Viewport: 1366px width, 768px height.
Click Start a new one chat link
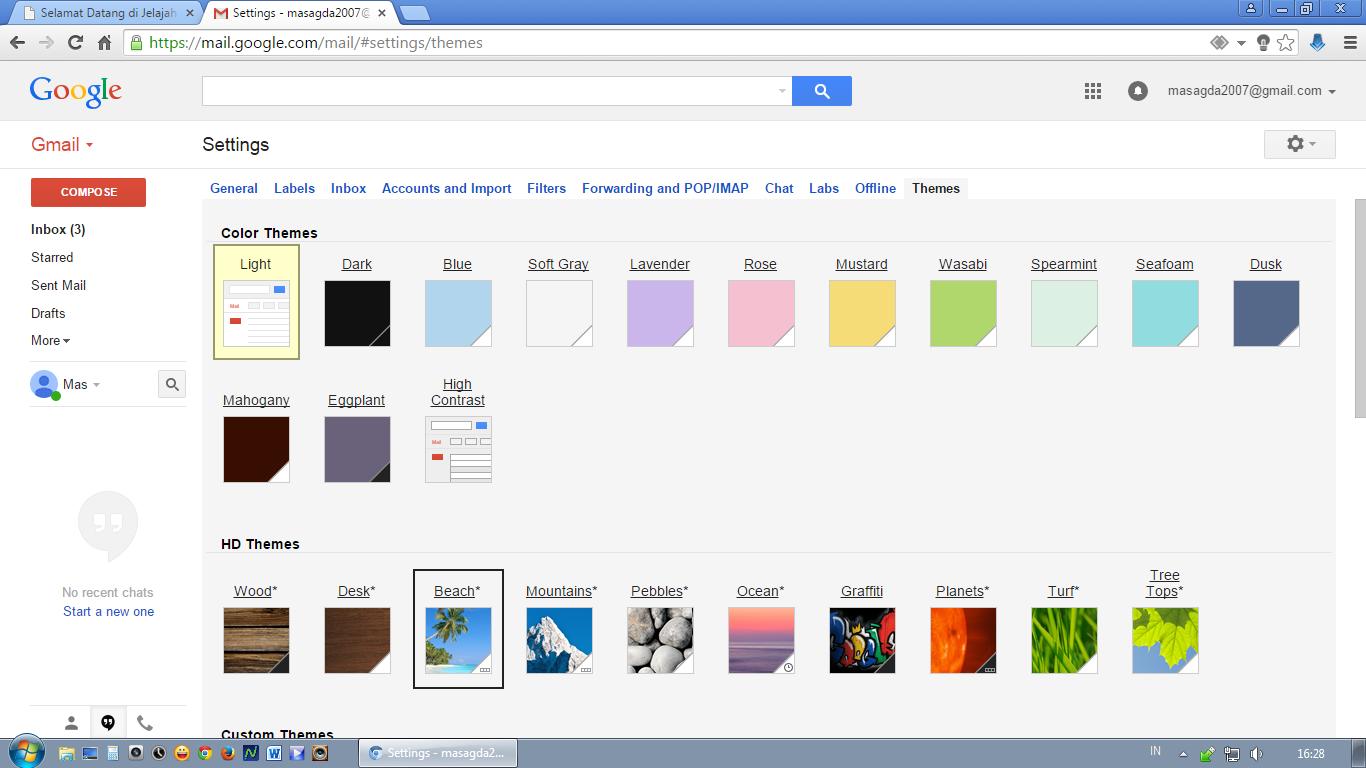(x=108, y=611)
